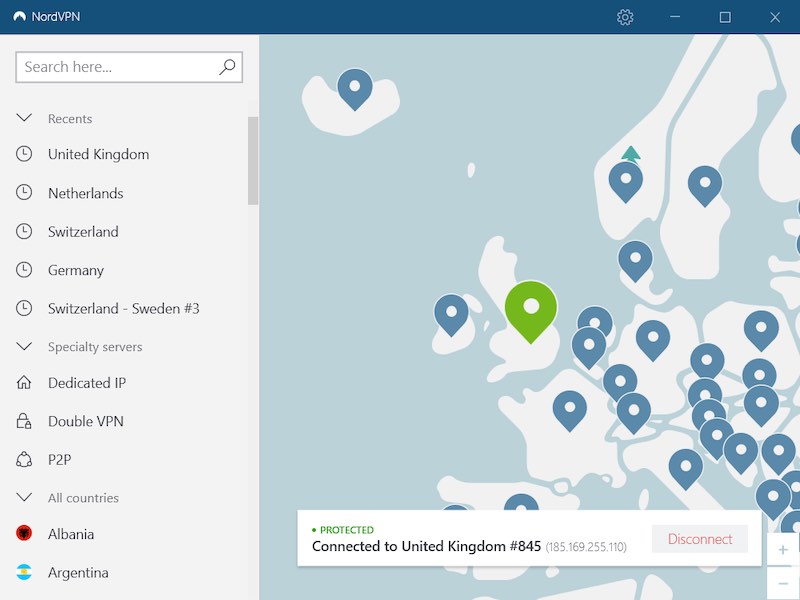Select the France map pin
The width and height of the screenshot is (800, 600).
[569, 411]
